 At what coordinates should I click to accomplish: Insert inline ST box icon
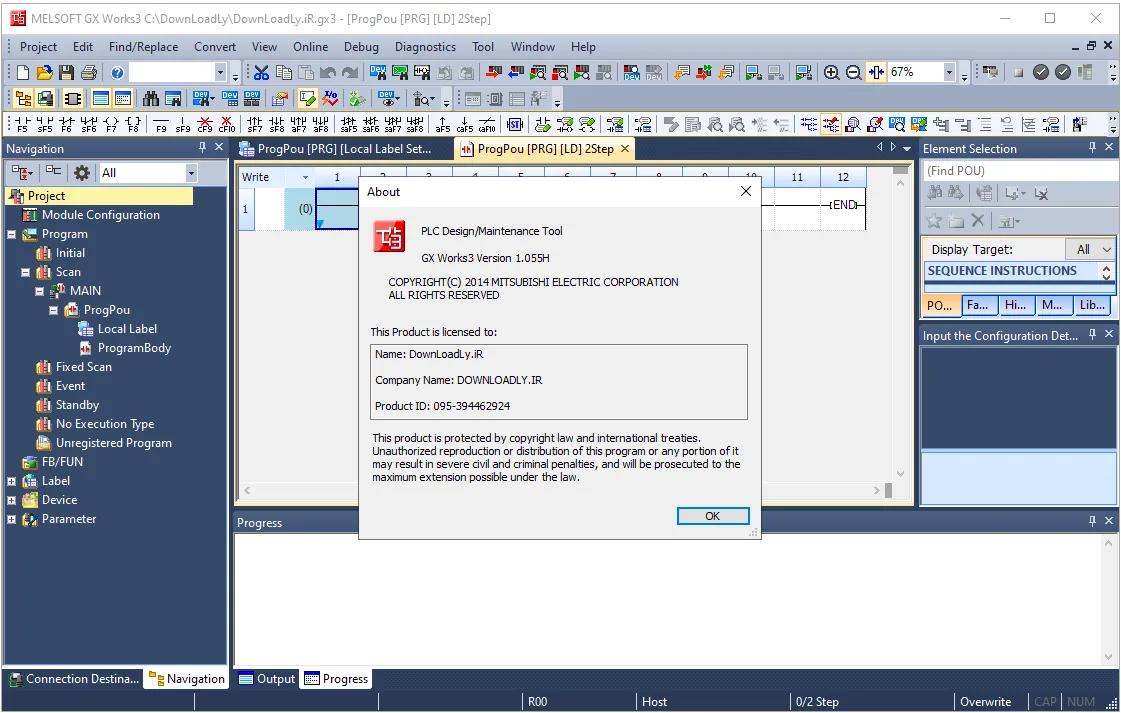coord(515,124)
